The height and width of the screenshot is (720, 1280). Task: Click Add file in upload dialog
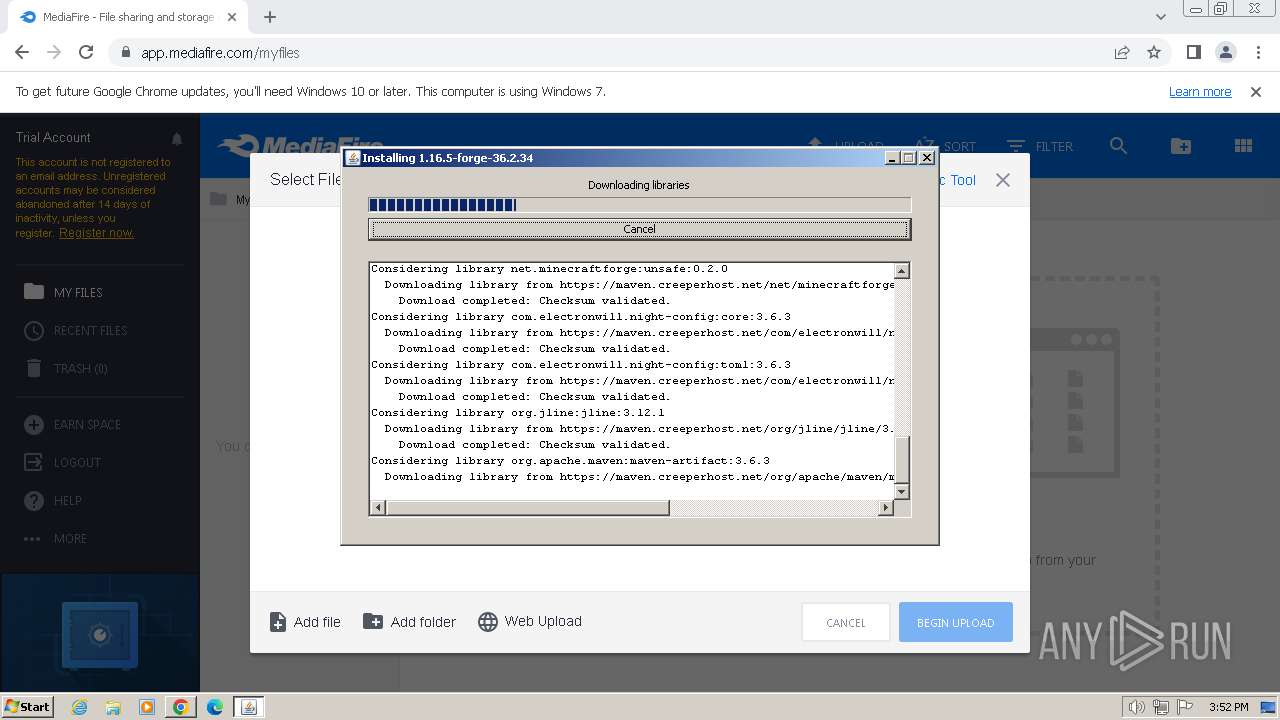tap(305, 622)
